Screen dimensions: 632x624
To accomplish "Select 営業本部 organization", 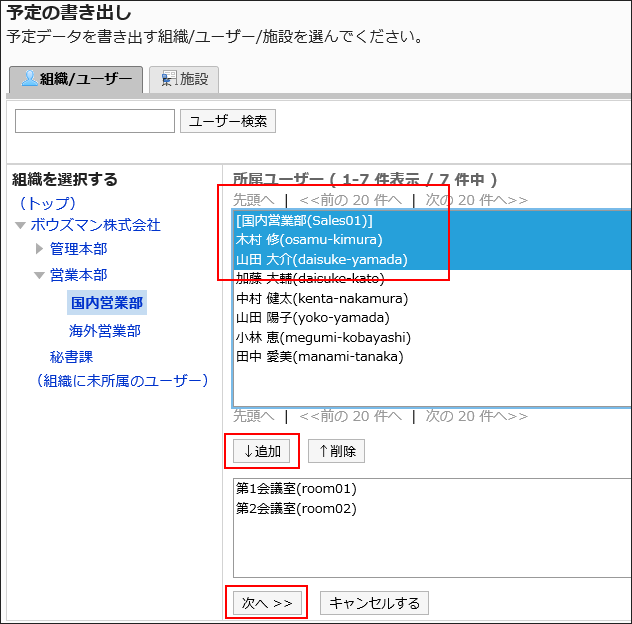I will [79, 275].
